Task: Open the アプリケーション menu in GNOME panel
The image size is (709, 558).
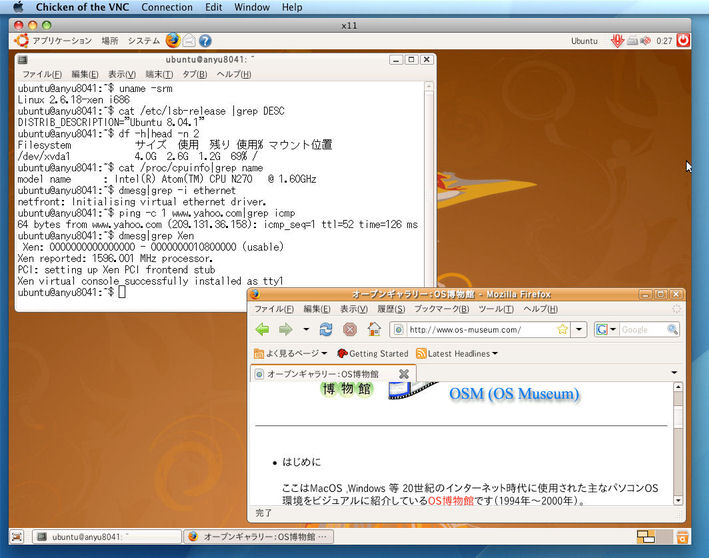Action: (x=62, y=41)
